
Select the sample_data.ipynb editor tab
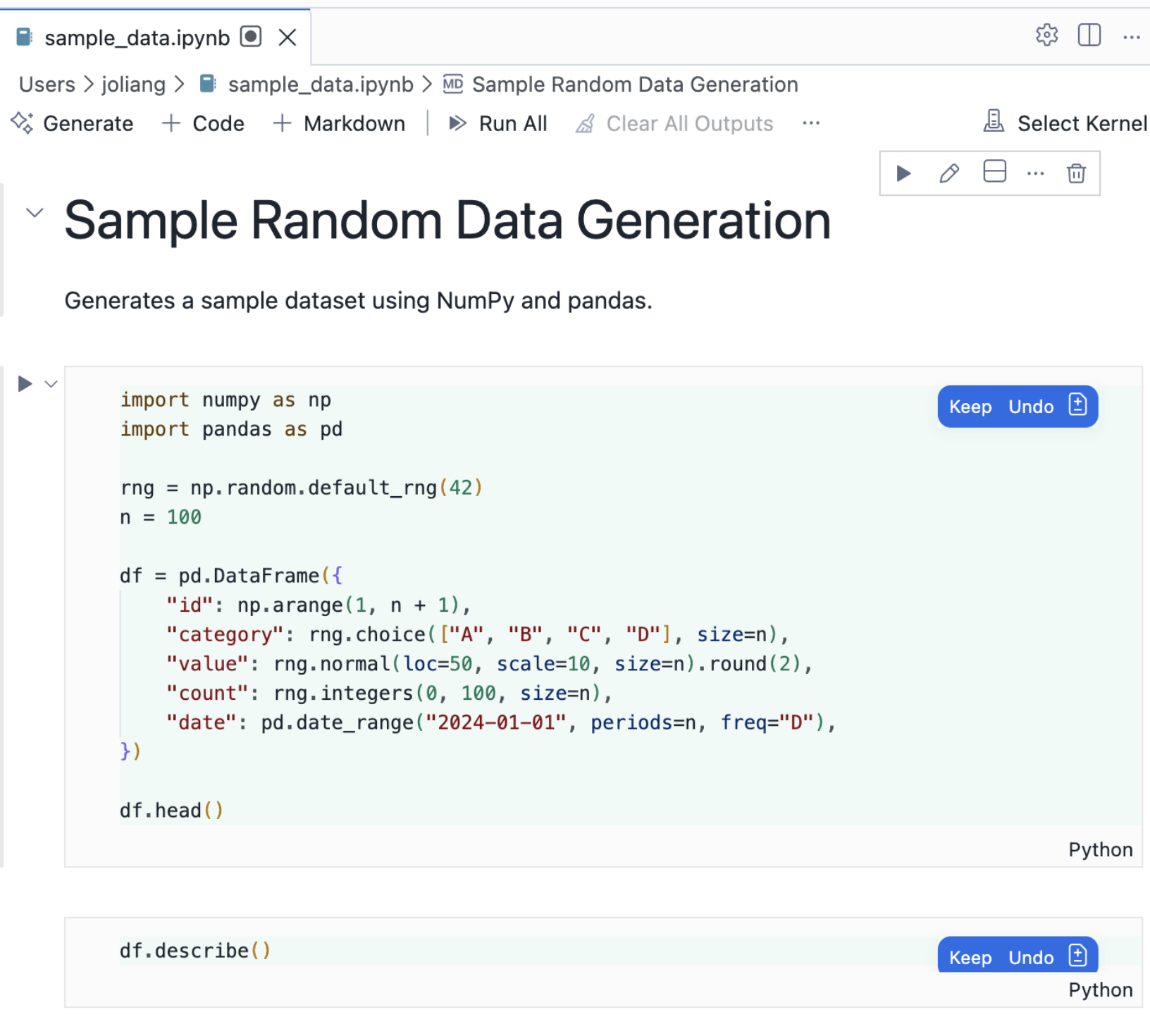[155, 37]
